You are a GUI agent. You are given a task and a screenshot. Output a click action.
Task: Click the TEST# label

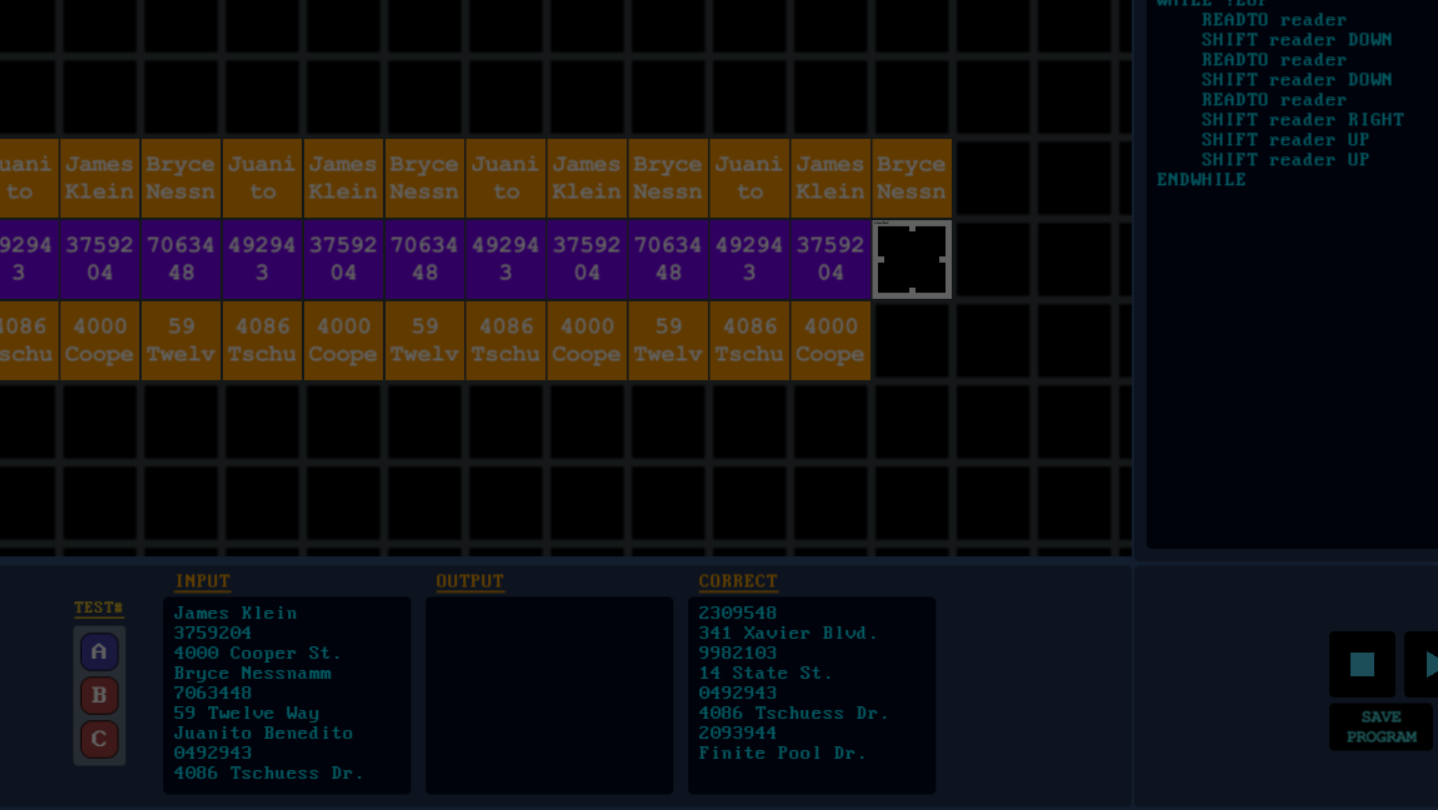(x=98, y=608)
